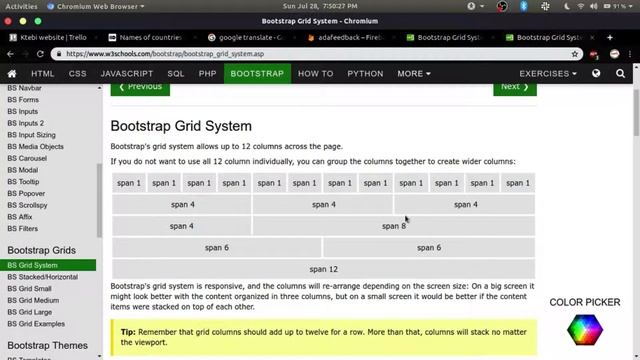Open the EXERCISES dropdown menu
Image resolution: width=640 pixels, height=360 pixels.
[x=548, y=73]
